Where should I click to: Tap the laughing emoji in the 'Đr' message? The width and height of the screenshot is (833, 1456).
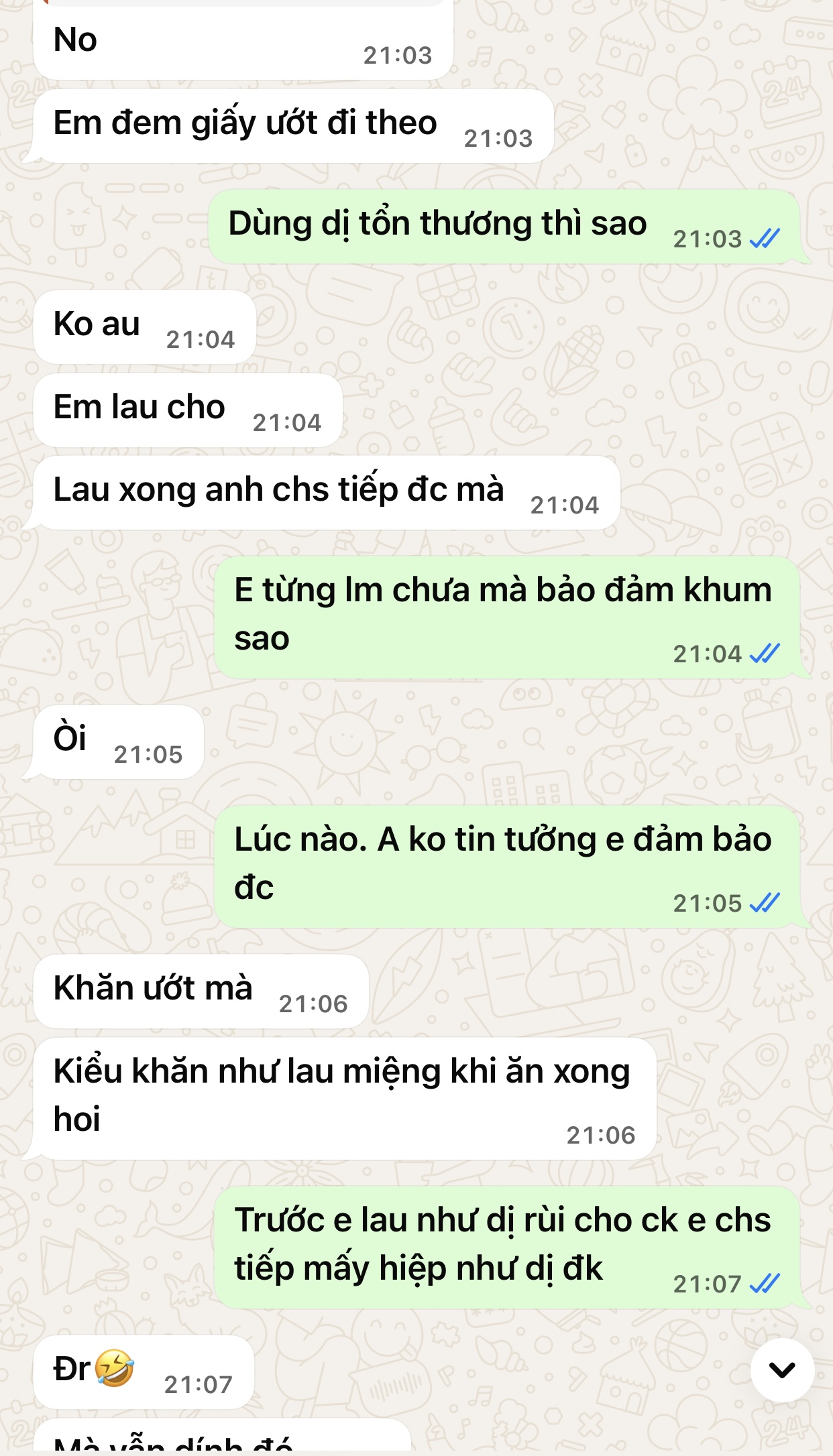click(x=114, y=1368)
